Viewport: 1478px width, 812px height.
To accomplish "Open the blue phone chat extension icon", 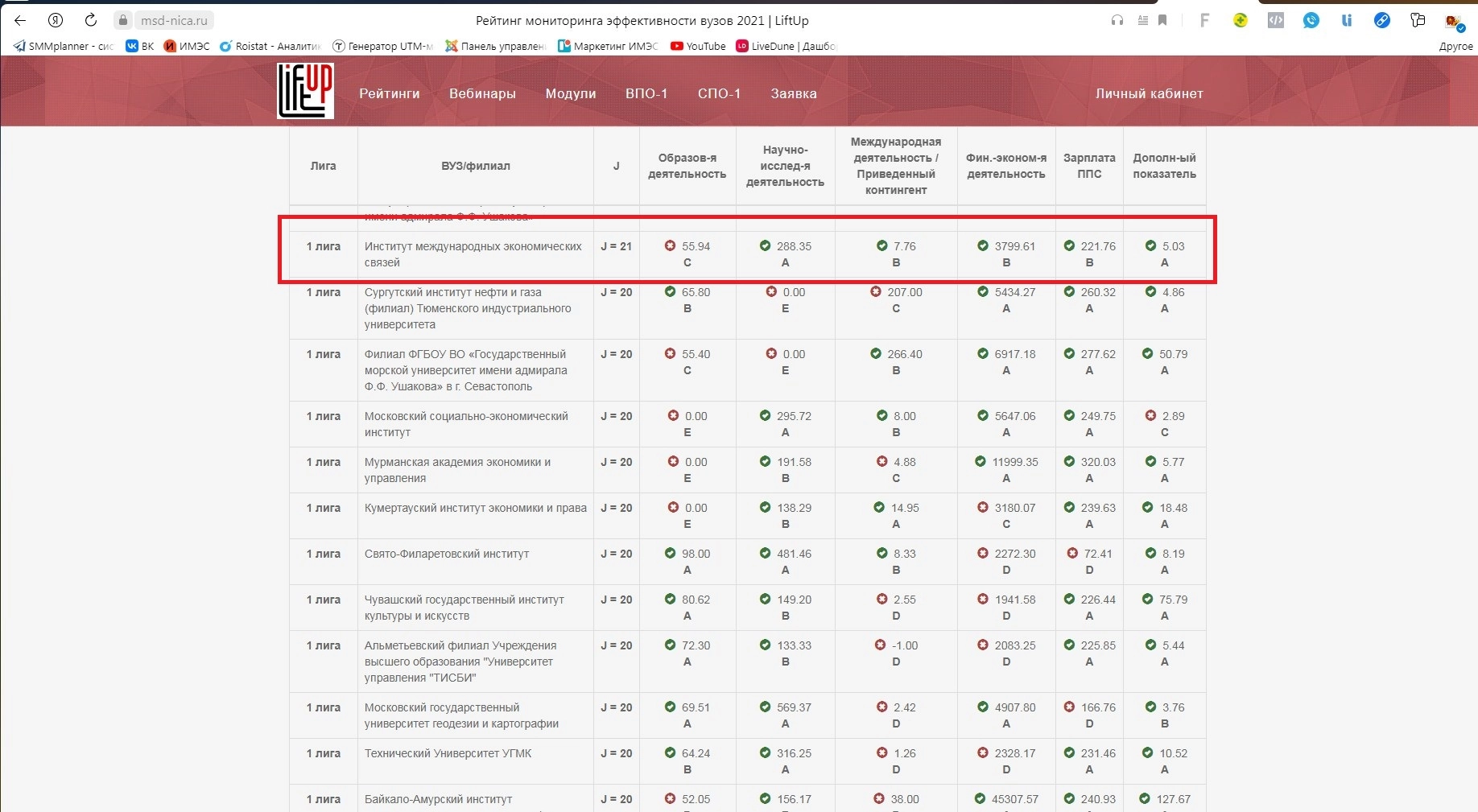I will pyautogui.click(x=1311, y=21).
